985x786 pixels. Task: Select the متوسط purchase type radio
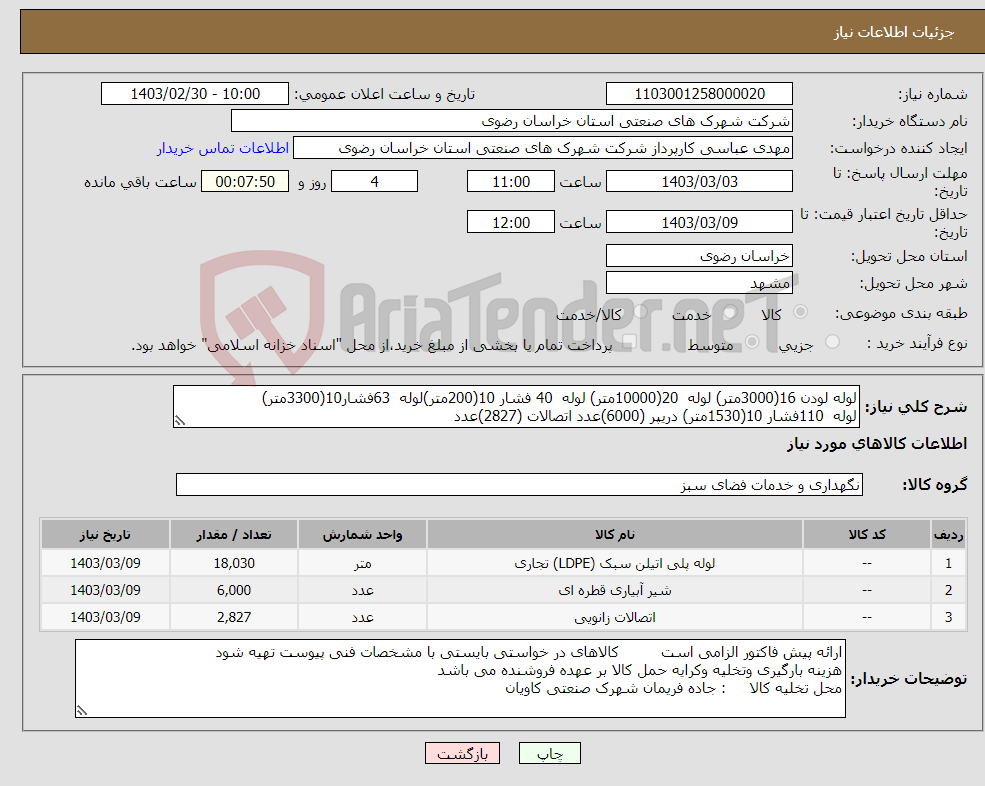tap(752, 342)
